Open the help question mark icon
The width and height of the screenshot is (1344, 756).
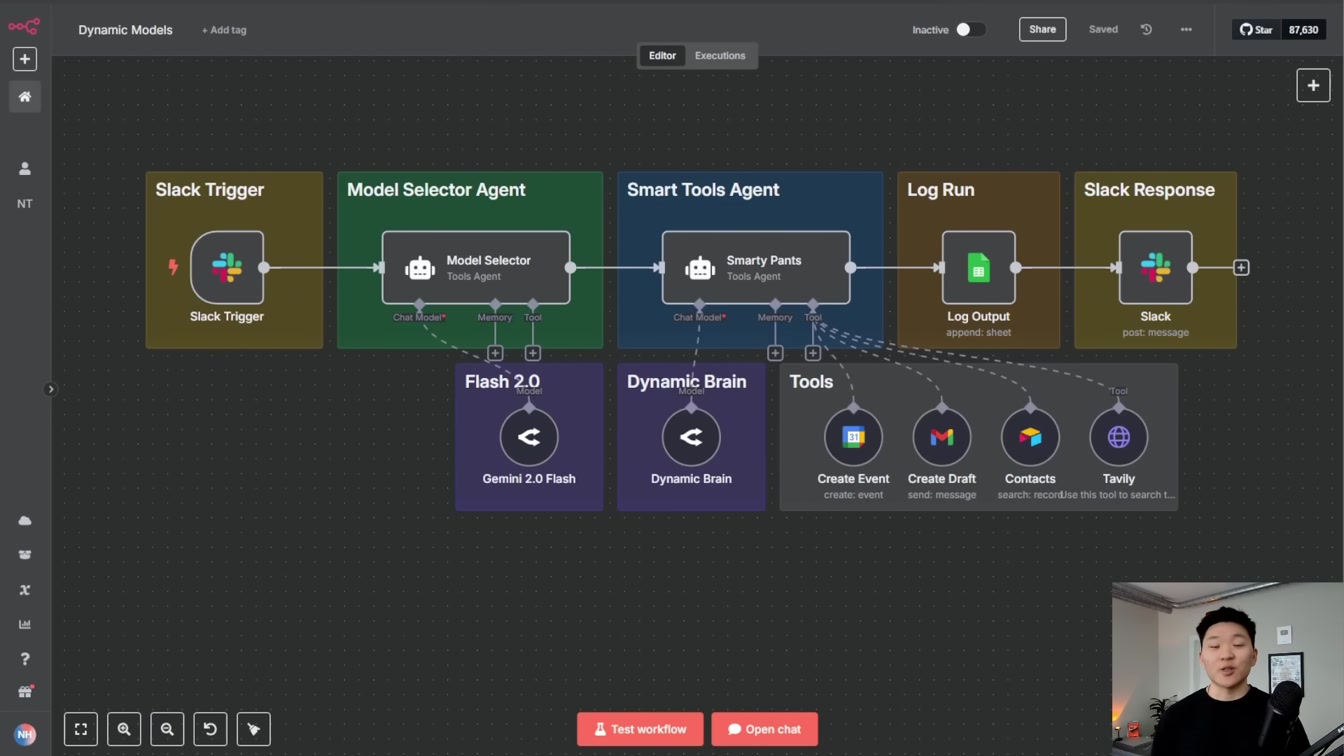25,659
